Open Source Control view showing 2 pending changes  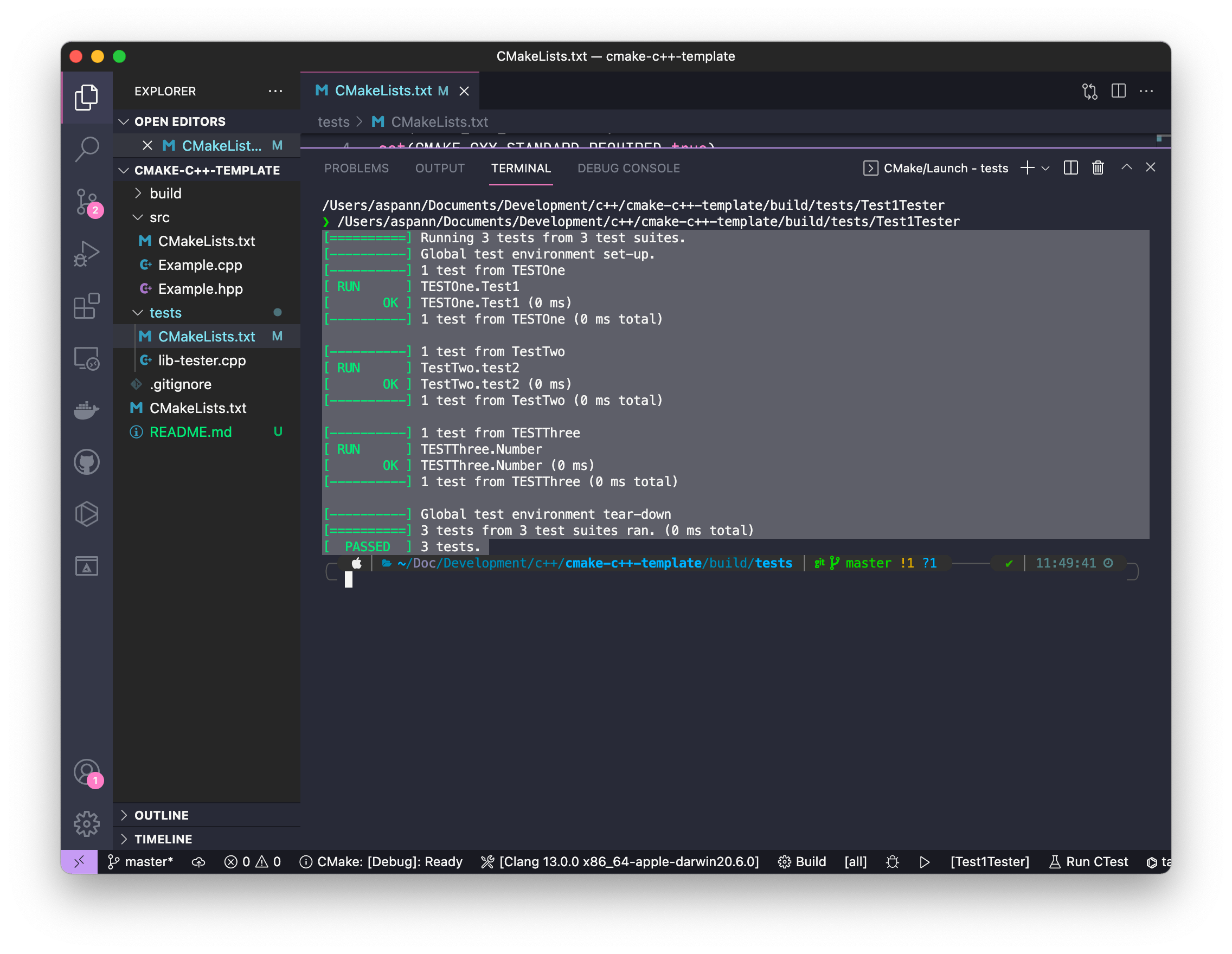click(87, 201)
